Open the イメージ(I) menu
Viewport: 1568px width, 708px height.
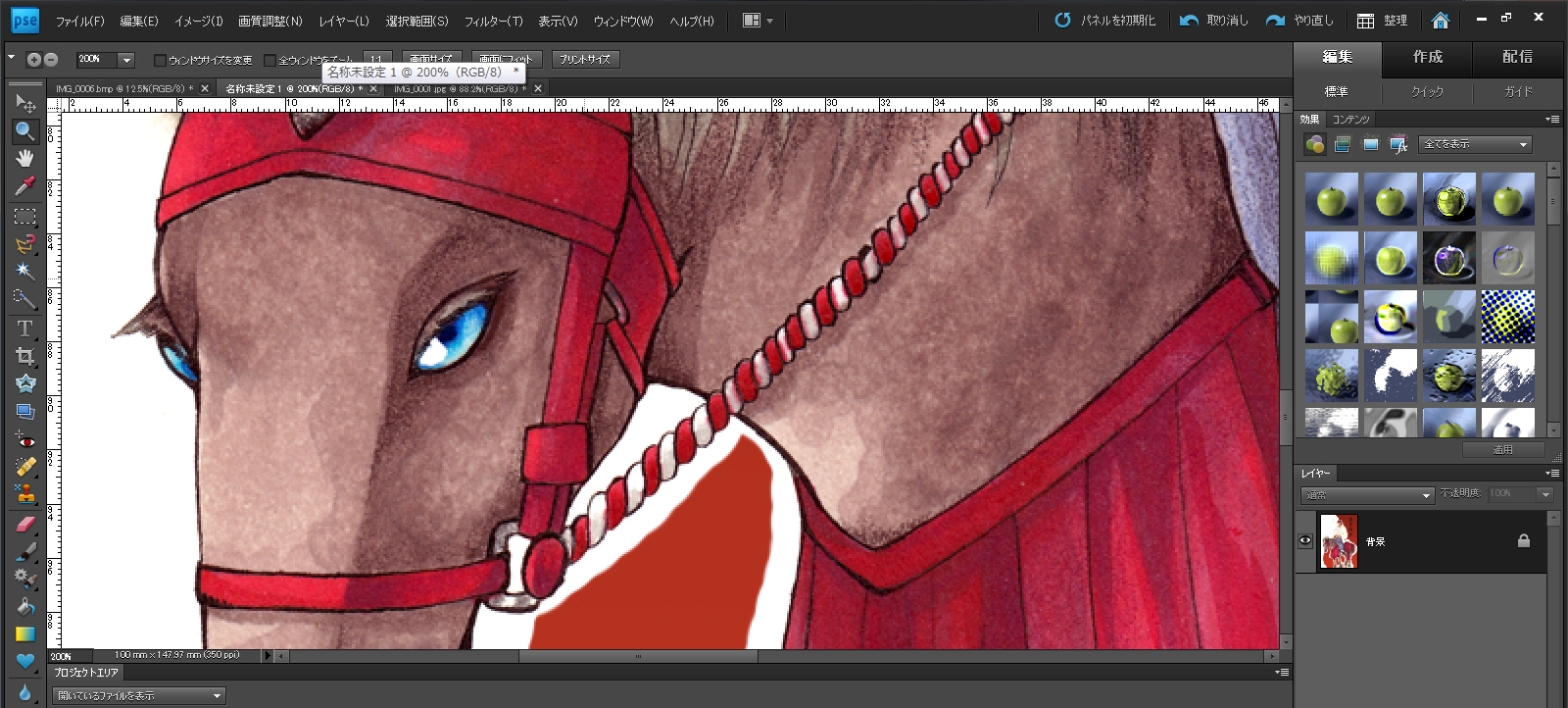tap(198, 21)
